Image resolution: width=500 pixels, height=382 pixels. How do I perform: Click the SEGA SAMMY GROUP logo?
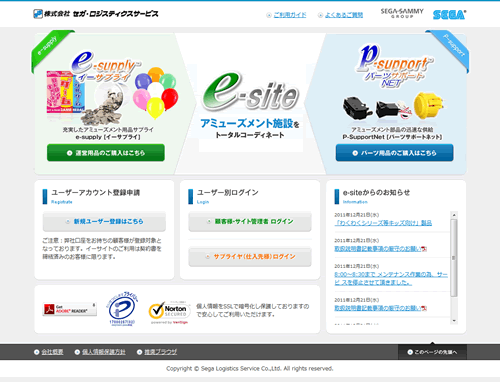tap(402, 13)
